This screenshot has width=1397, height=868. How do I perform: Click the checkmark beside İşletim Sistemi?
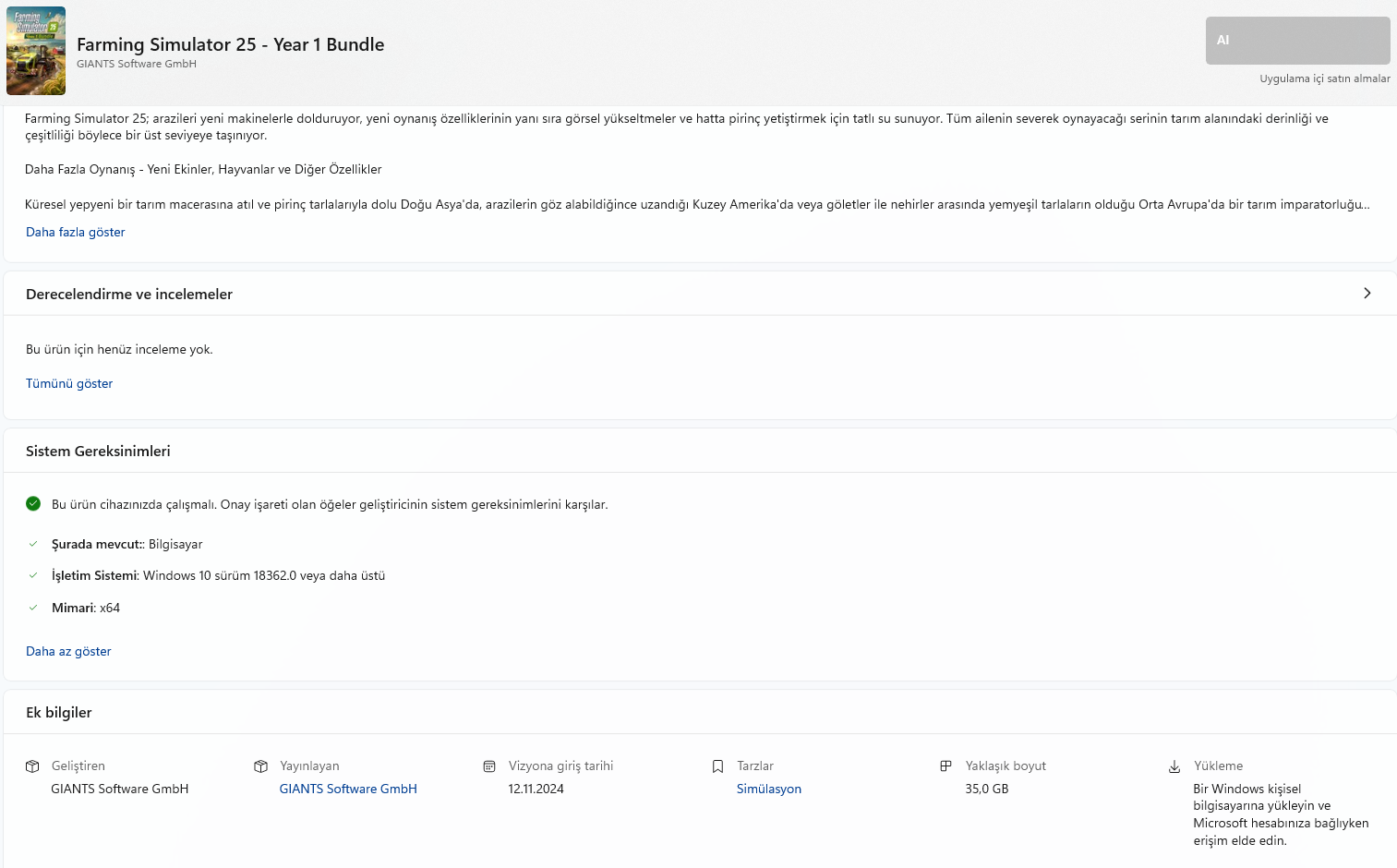(33, 575)
